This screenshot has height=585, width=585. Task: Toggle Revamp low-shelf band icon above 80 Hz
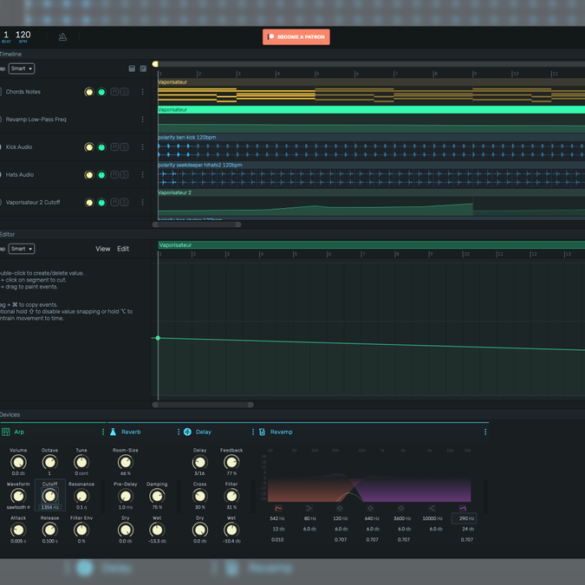309,508
